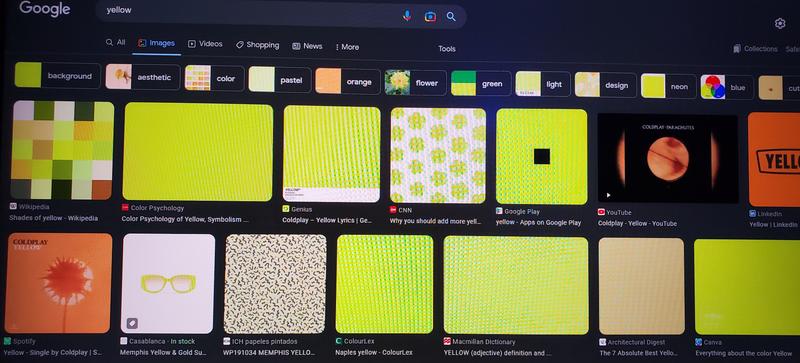This screenshot has width=800, height=363.
Task: Open Memphis Yellow & Gold sunglasses image
Action: coord(168,283)
